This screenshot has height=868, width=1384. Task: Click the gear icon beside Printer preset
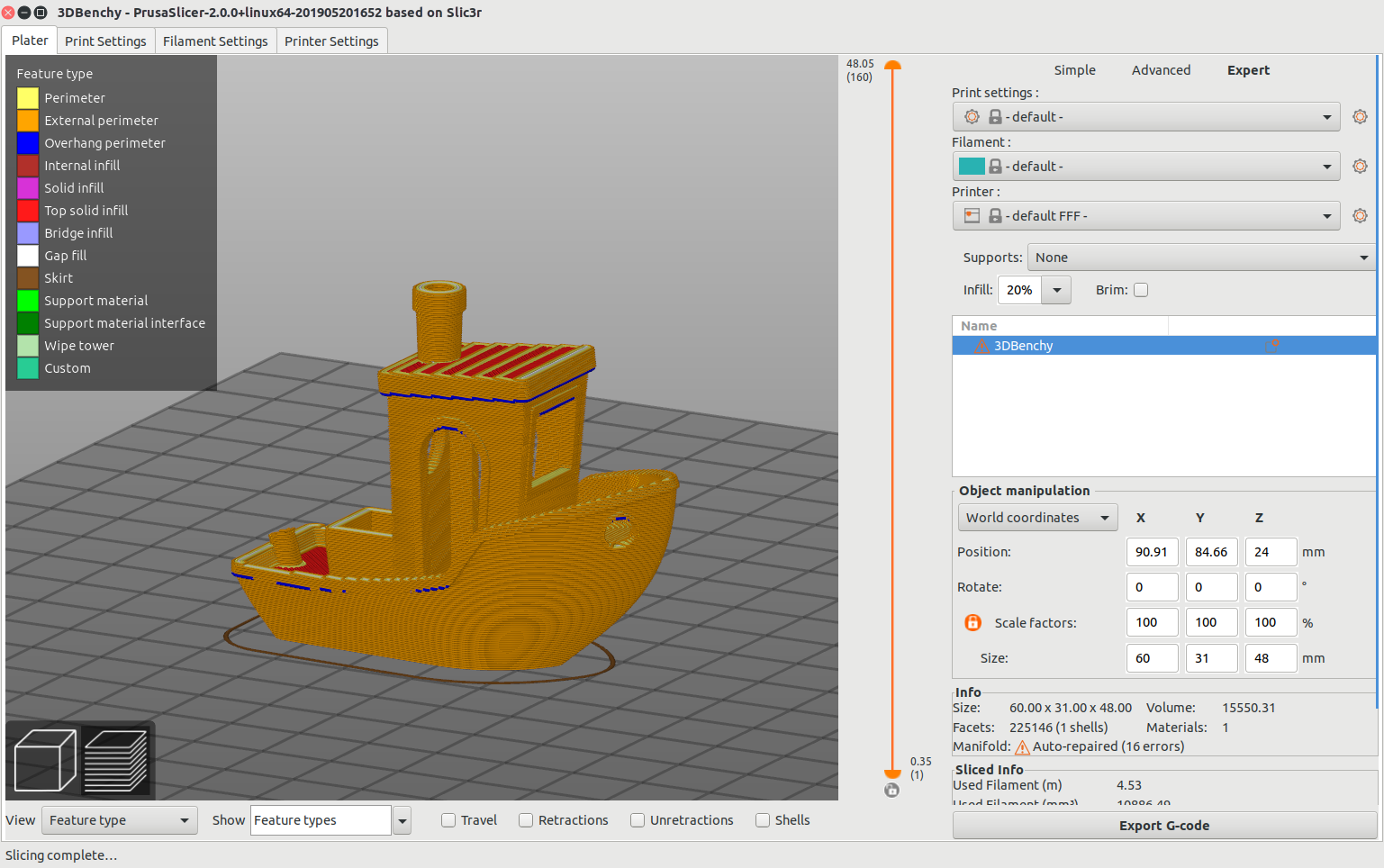[x=1360, y=216]
